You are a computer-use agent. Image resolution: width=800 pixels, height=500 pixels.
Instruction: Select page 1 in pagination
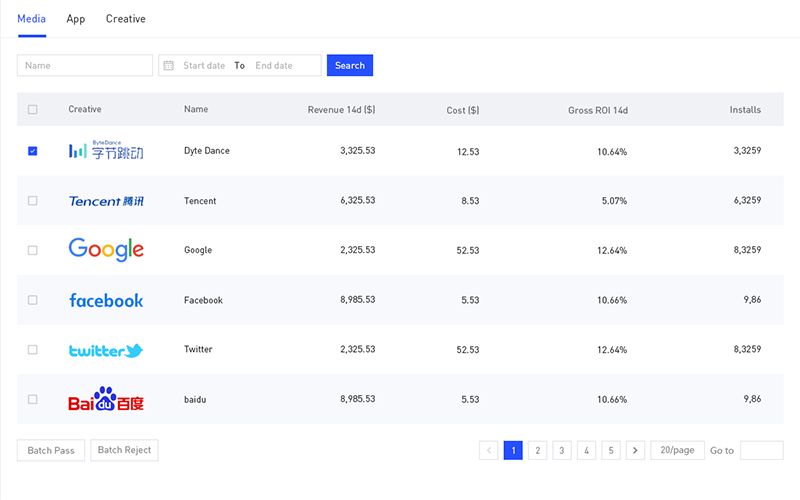(513, 451)
